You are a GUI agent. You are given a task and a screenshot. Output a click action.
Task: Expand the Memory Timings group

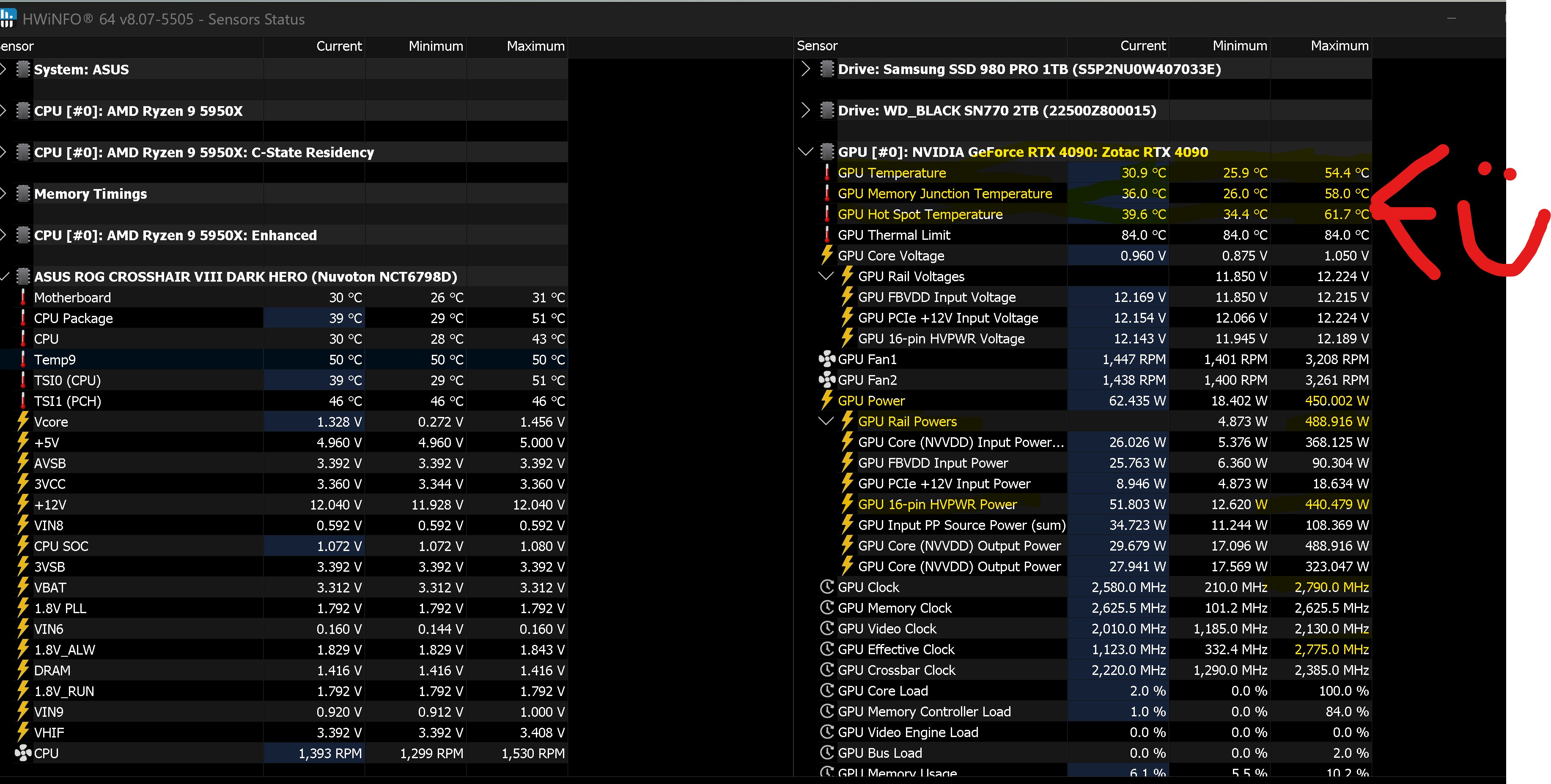(3, 194)
